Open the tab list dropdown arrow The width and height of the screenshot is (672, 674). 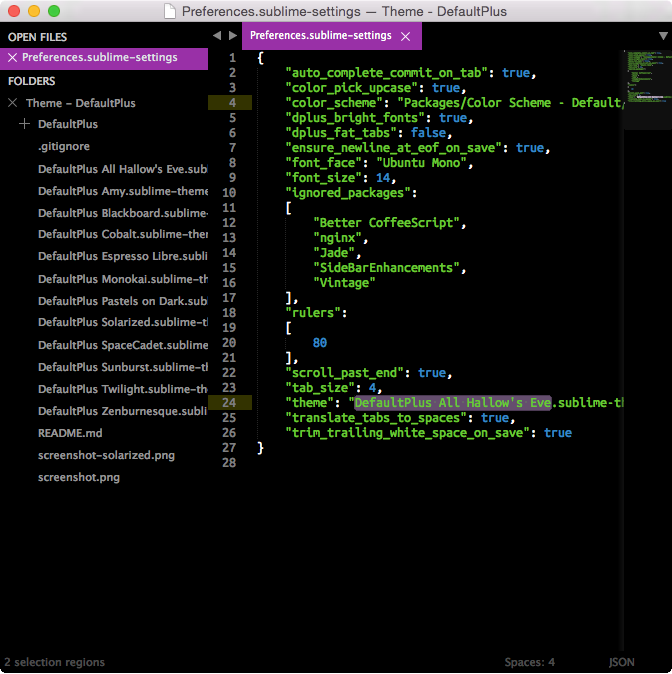pyautogui.click(x=663, y=36)
